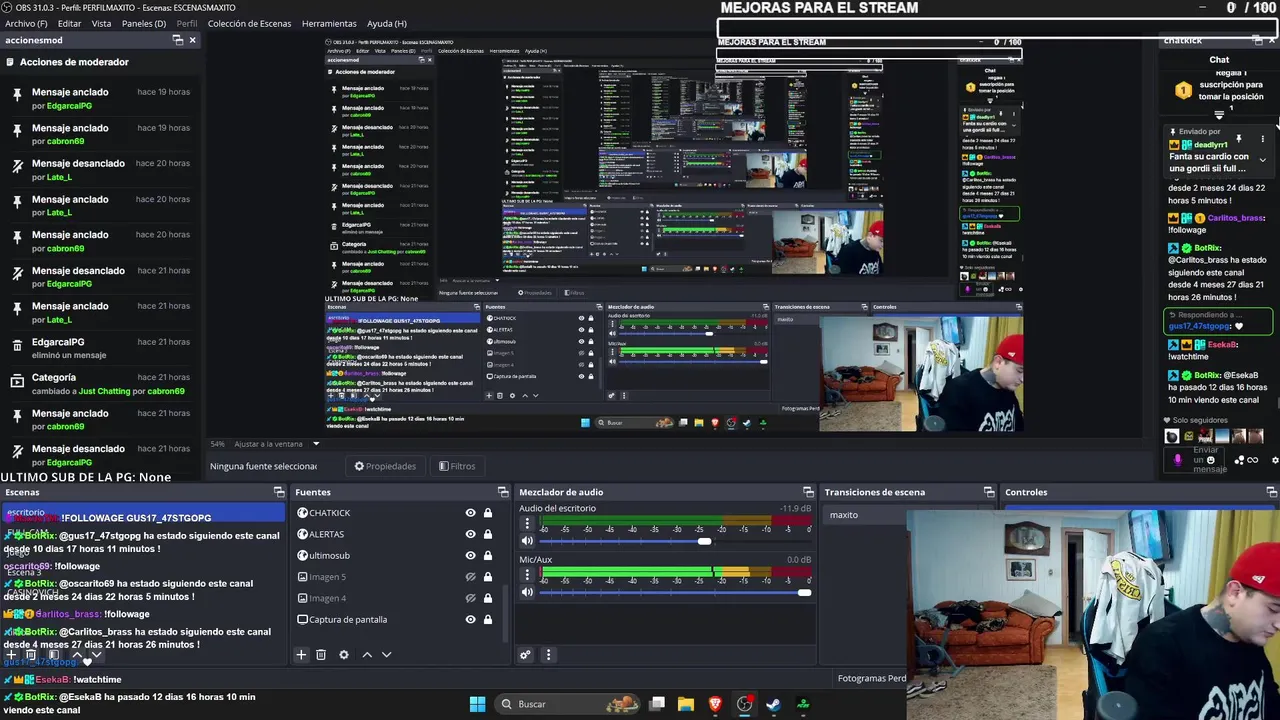Open the Herramientas menu
This screenshot has height=720, width=1280.
point(329,23)
